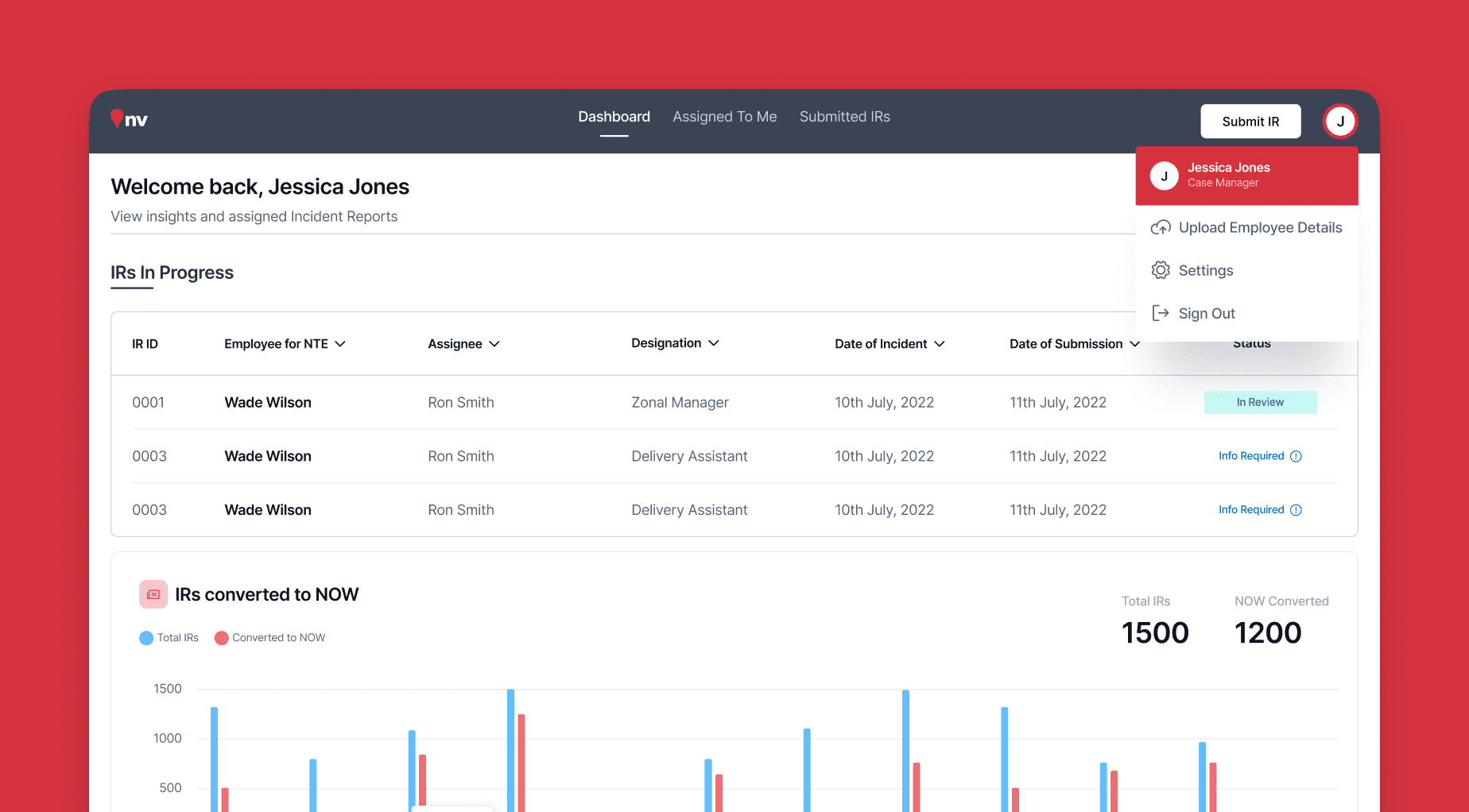Screen dimensions: 1469x812
Task: Sort by Employee for NTE column
Action: coord(285,344)
